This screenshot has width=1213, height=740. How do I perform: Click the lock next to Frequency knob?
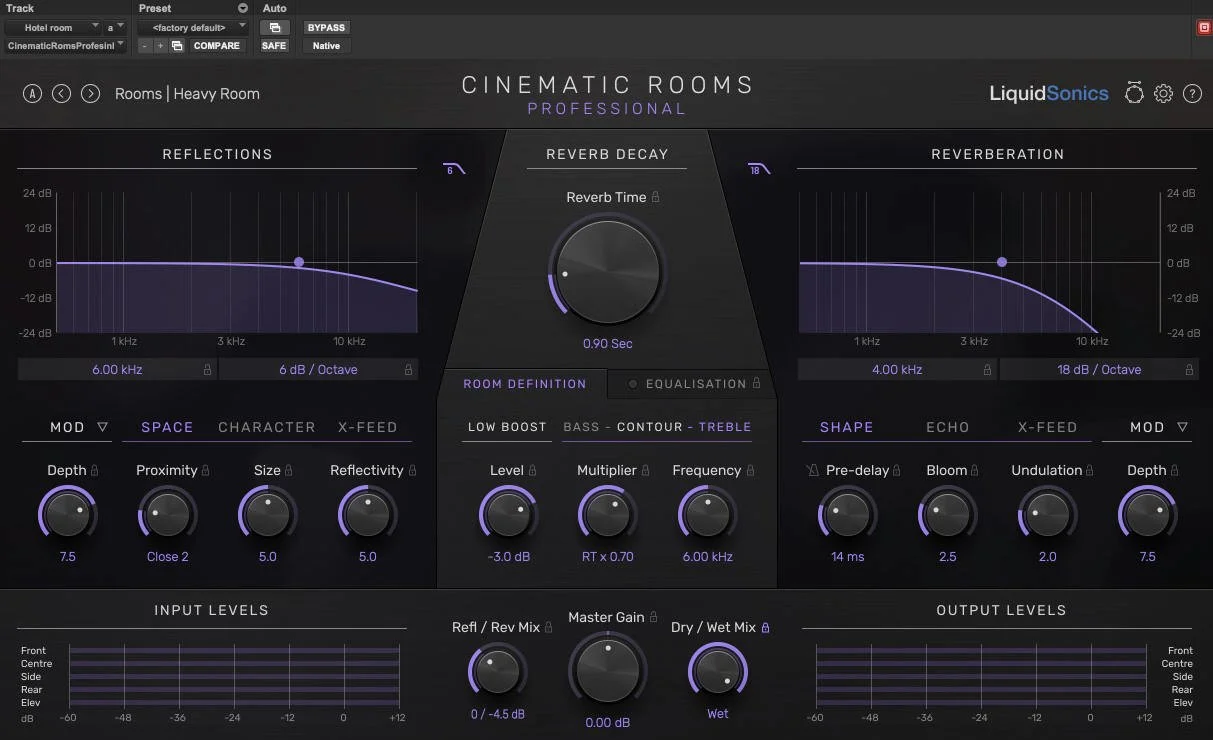point(750,470)
